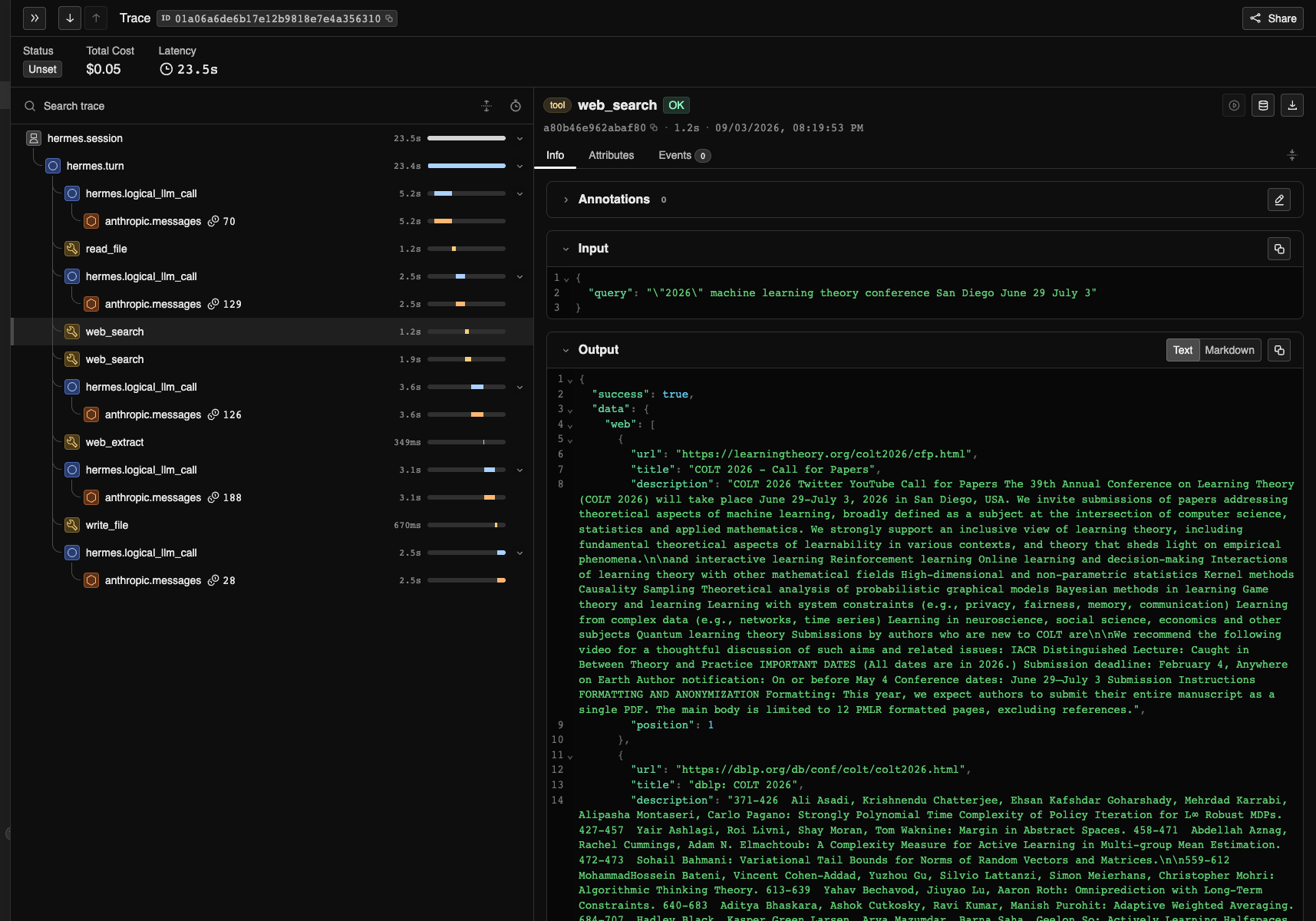Select anthropic.messages span with 70 links
Image resolution: width=1316 pixels, height=921 pixels.
pos(153,221)
